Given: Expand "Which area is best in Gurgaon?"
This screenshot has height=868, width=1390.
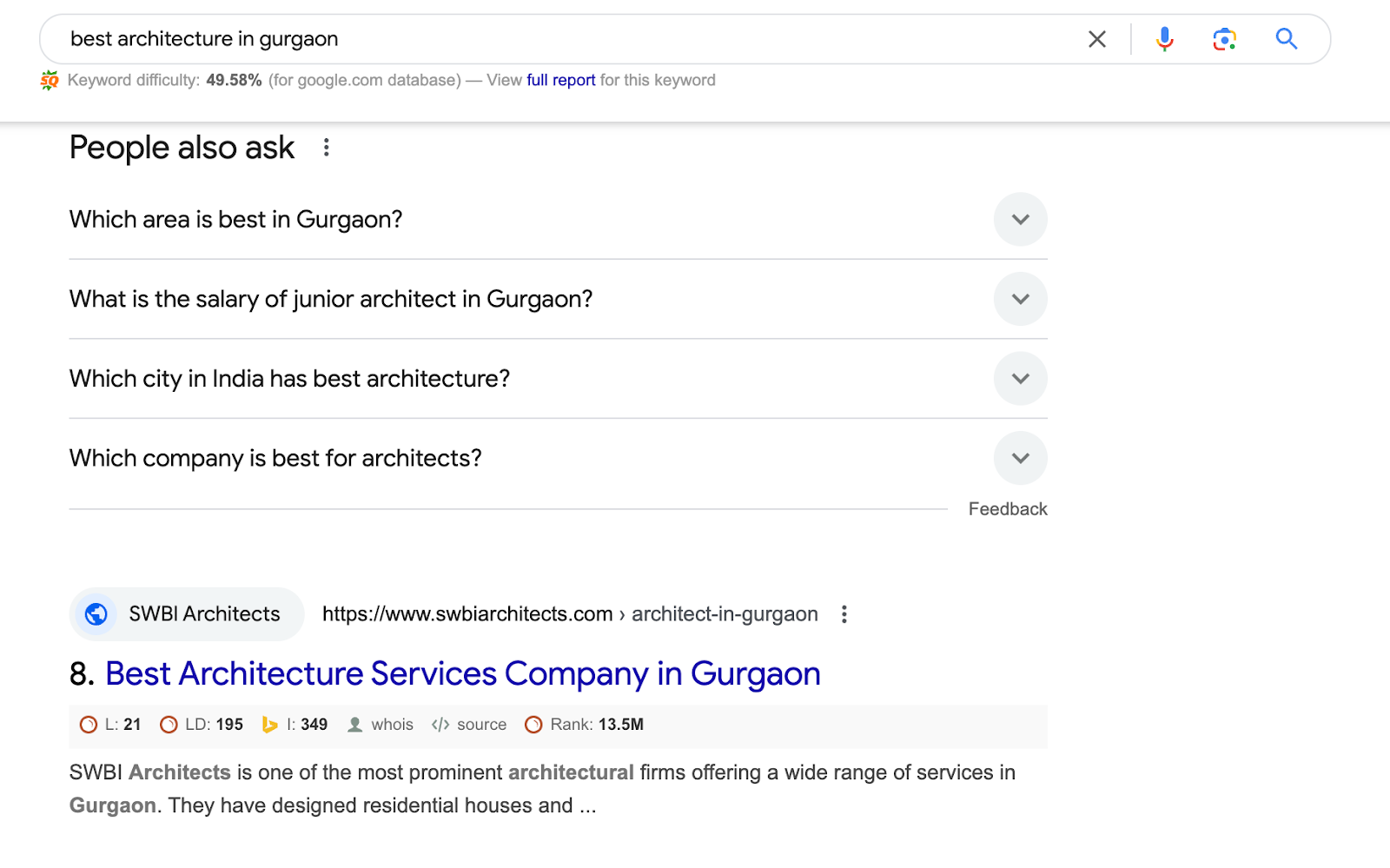Looking at the screenshot, I should [1020, 220].
